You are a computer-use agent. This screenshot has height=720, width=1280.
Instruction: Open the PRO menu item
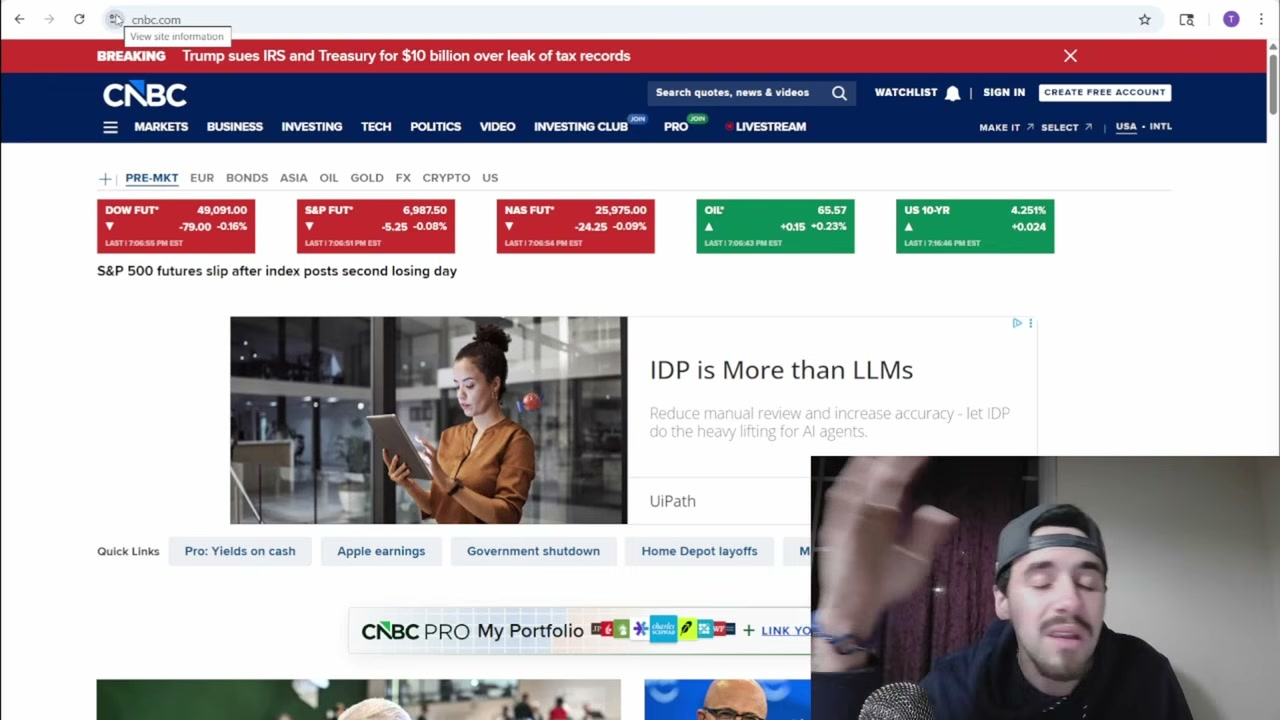click(676, 127)
